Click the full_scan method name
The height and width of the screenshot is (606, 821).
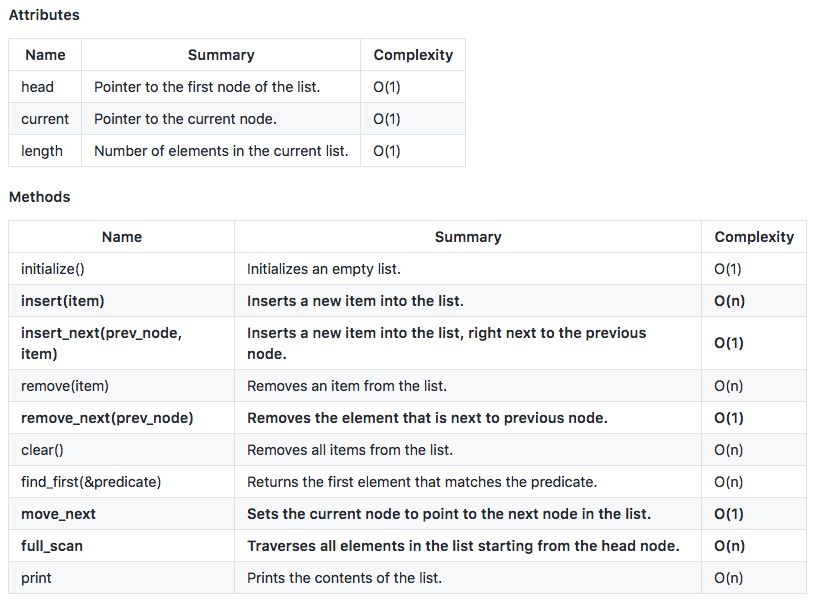click(x=51, y=546)
